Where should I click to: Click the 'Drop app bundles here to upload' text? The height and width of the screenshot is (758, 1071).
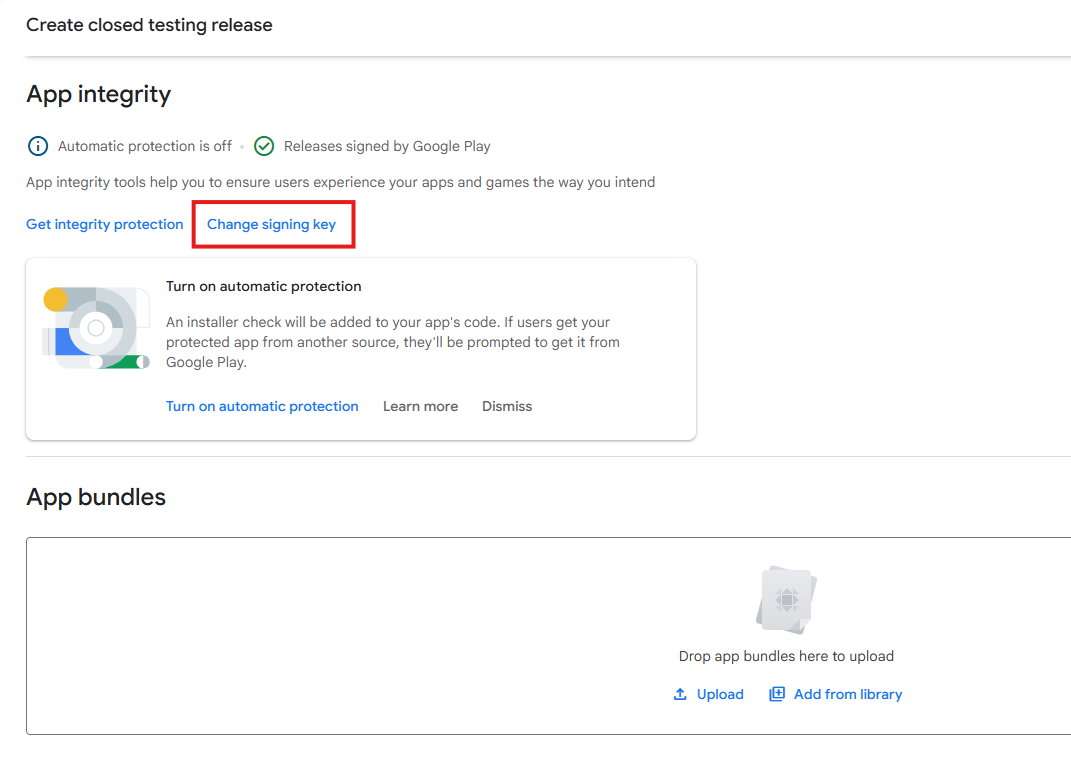(786, 656)
